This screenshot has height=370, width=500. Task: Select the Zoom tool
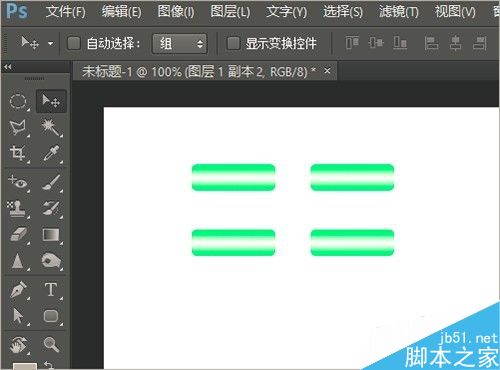pos(51,344)
